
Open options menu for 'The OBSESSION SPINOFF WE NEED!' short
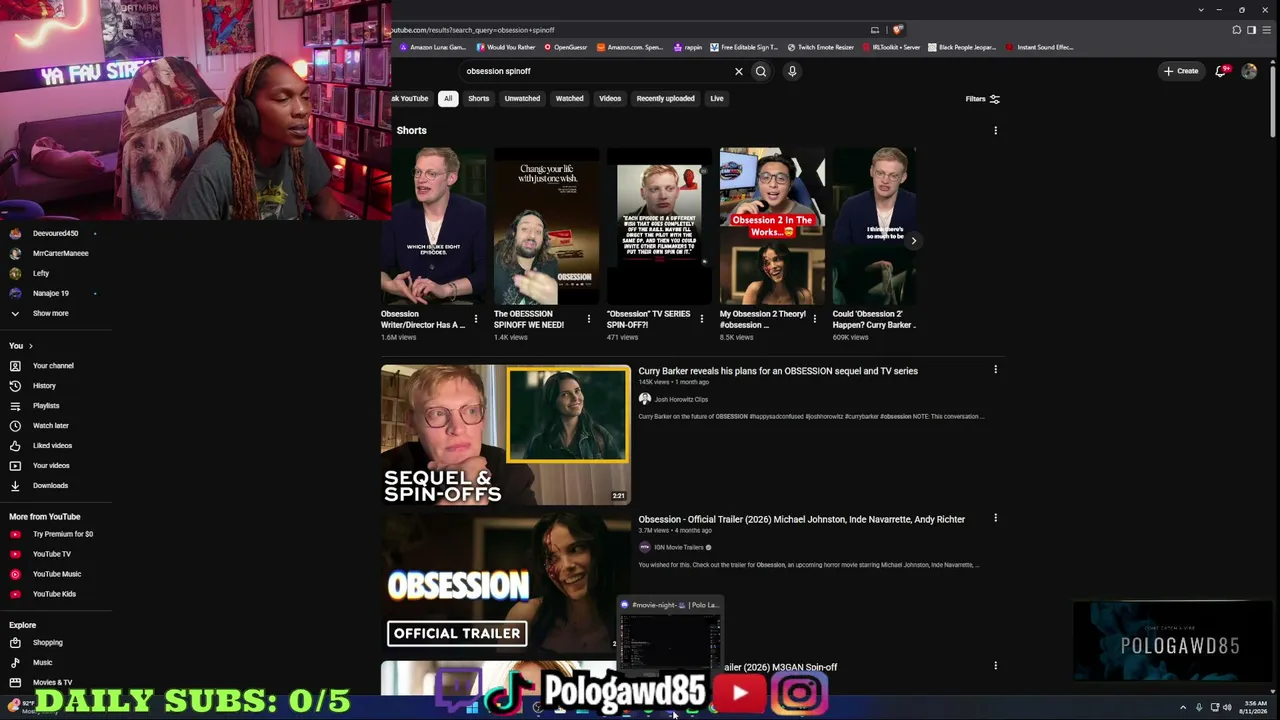pyautogui.click(x=589, y=319)
